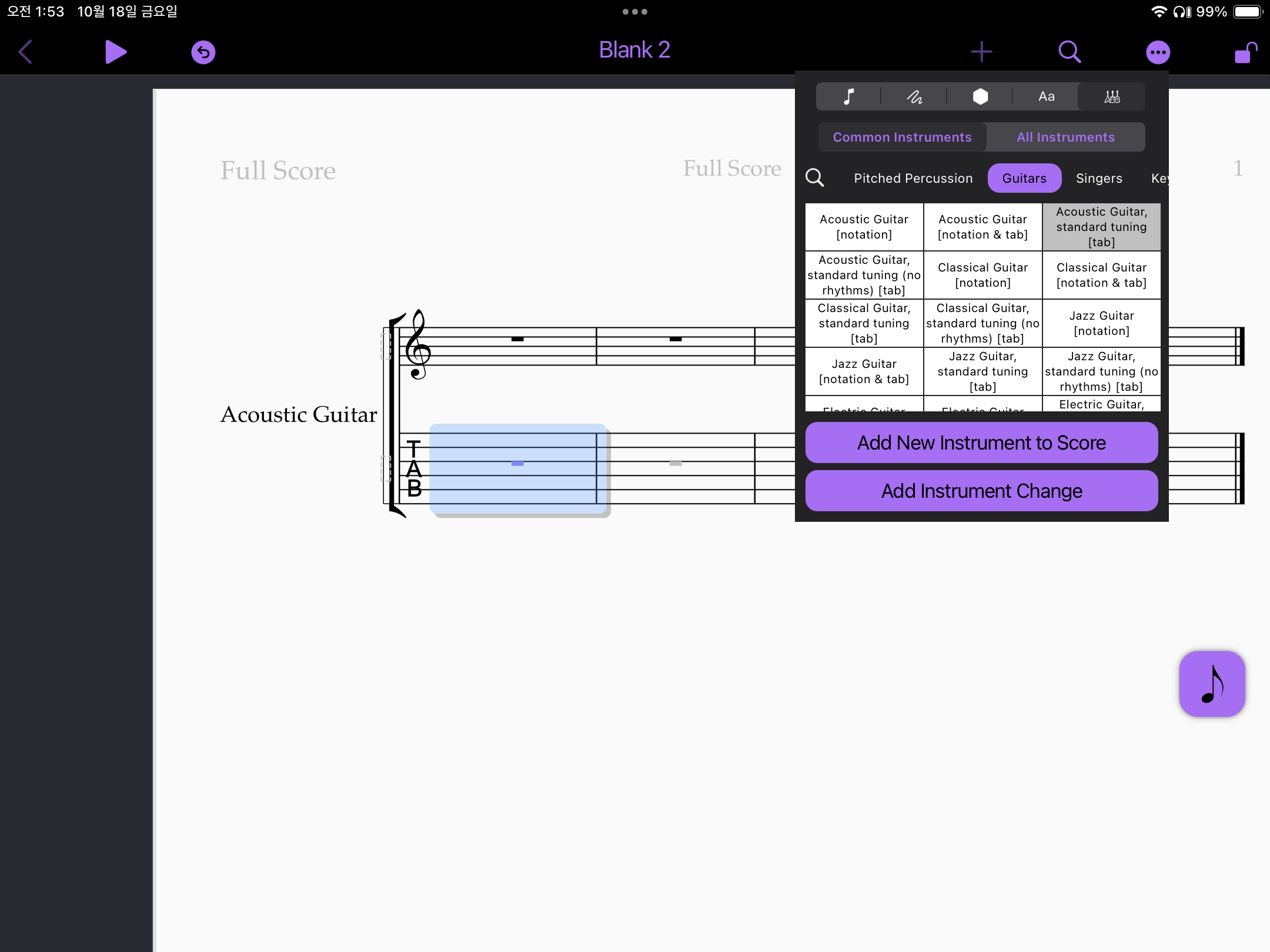Open the floating note input button

pyautogui.click(x=1212, y=683)
